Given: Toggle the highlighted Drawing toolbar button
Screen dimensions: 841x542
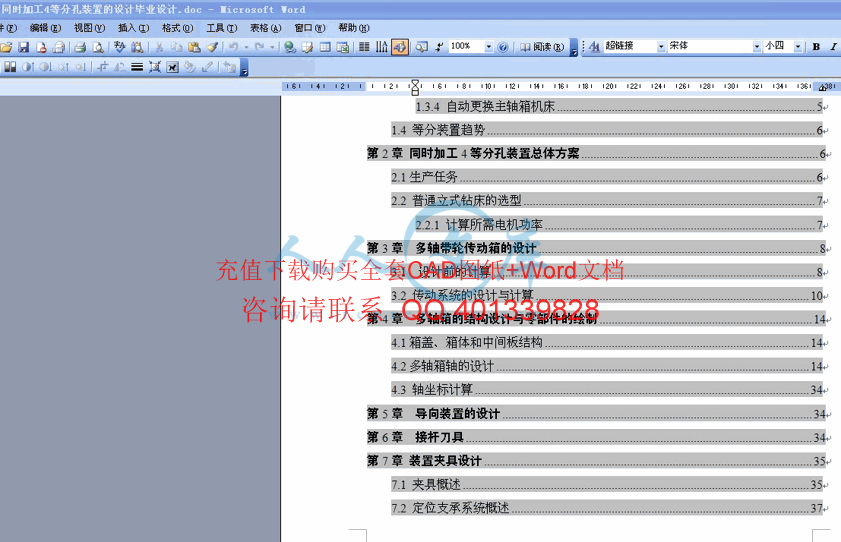Looking at the screenshot, I should tap(400, 47).
